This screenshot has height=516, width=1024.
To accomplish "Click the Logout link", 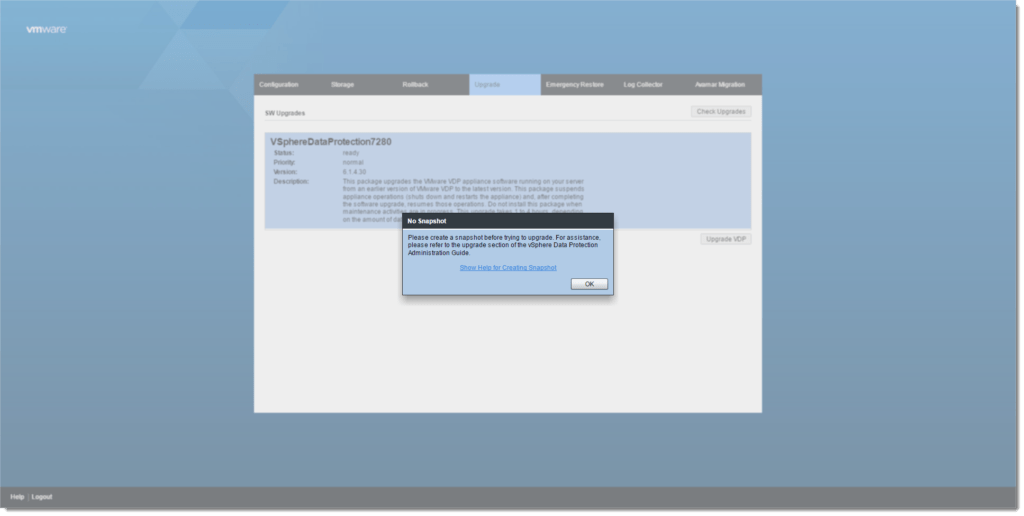I will 42,497.
